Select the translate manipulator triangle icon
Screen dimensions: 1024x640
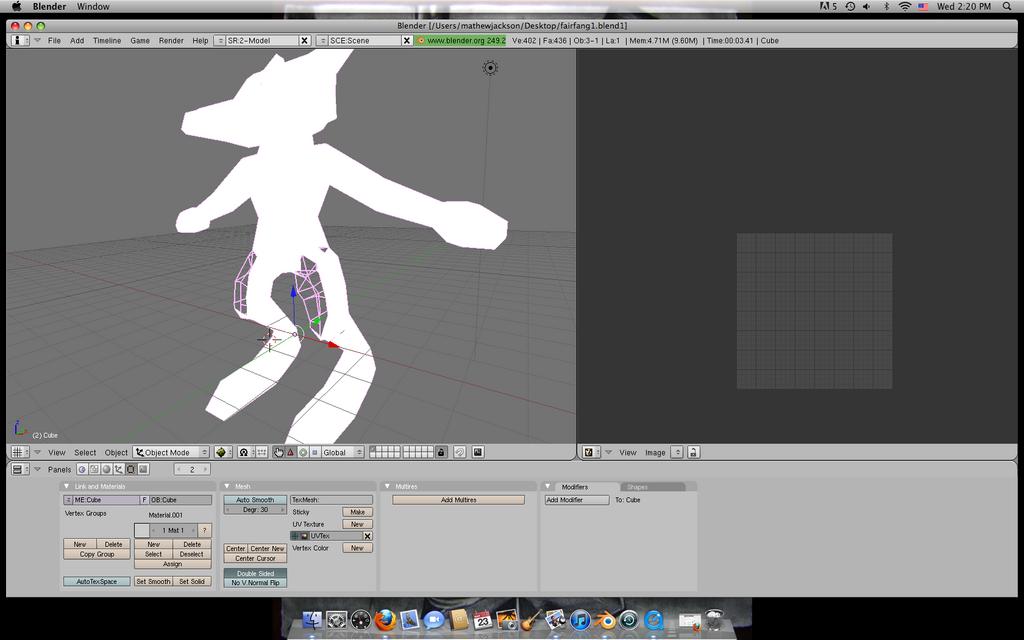(x=291, y=452)
